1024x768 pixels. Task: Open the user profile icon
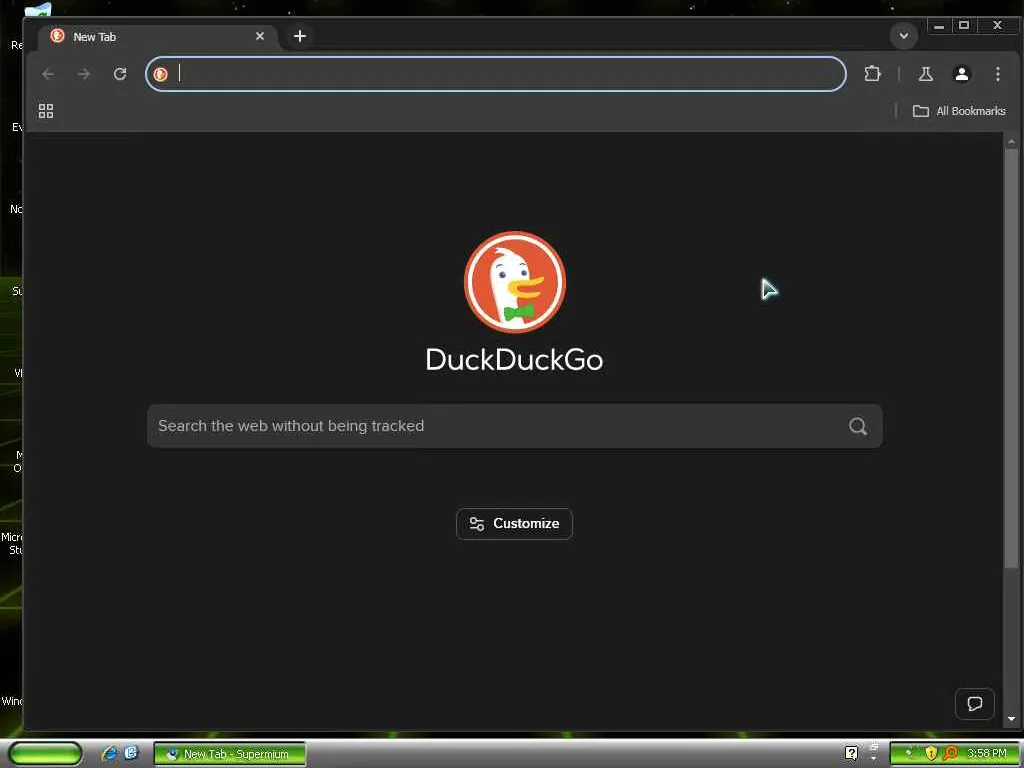961,74
